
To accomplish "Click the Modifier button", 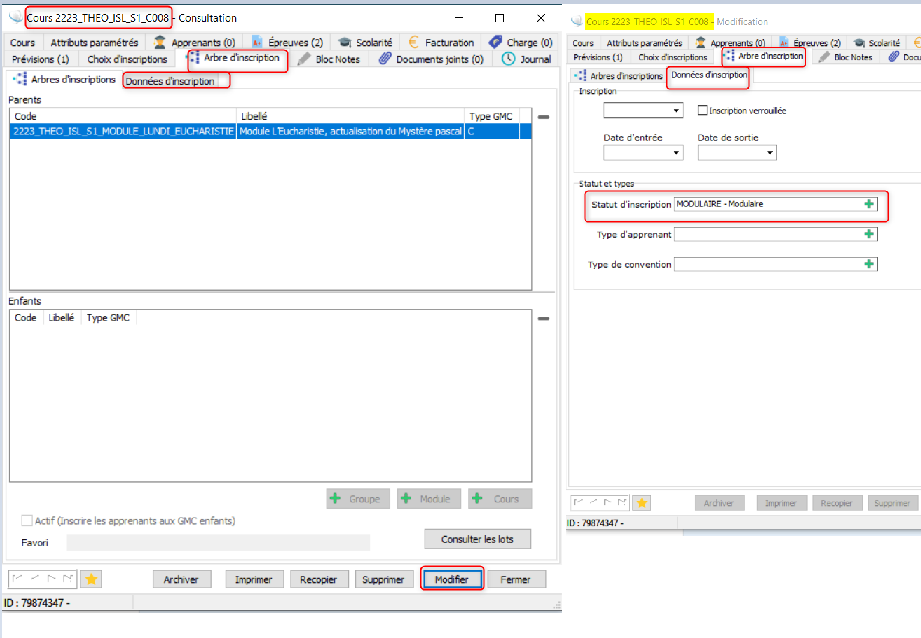I will 452,579.
